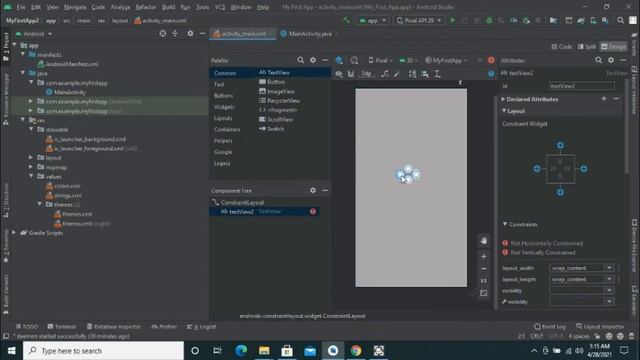Click the orientation toggle icon in design toolbar

(x=354, y=60)
